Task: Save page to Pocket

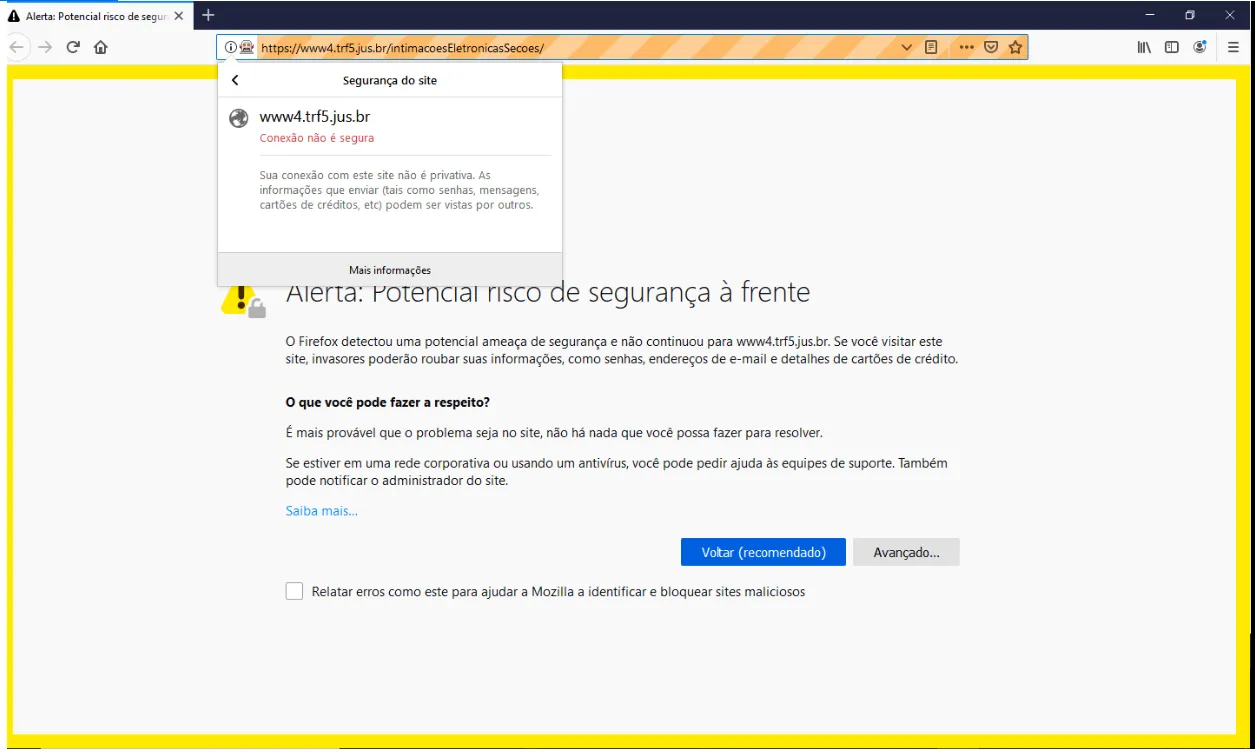Action: point(991,47)
